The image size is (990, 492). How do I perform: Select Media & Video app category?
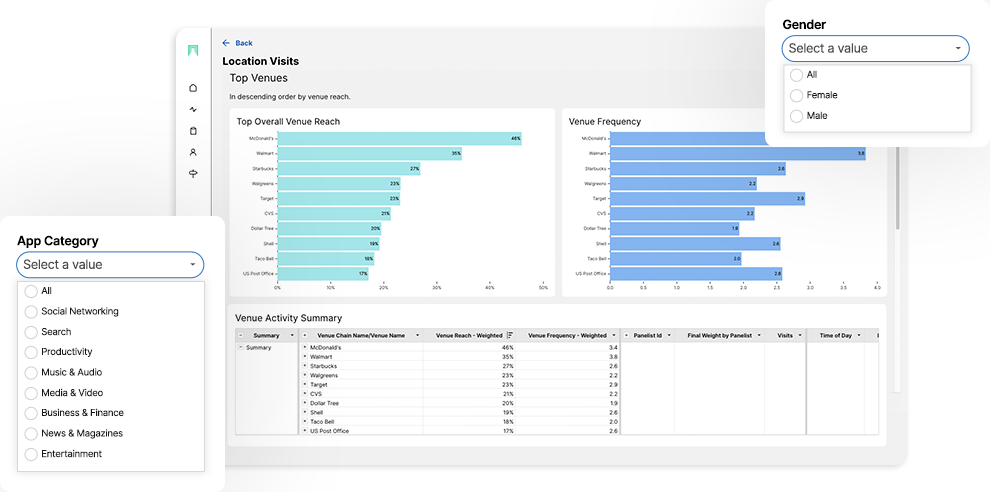click(31, 393)
